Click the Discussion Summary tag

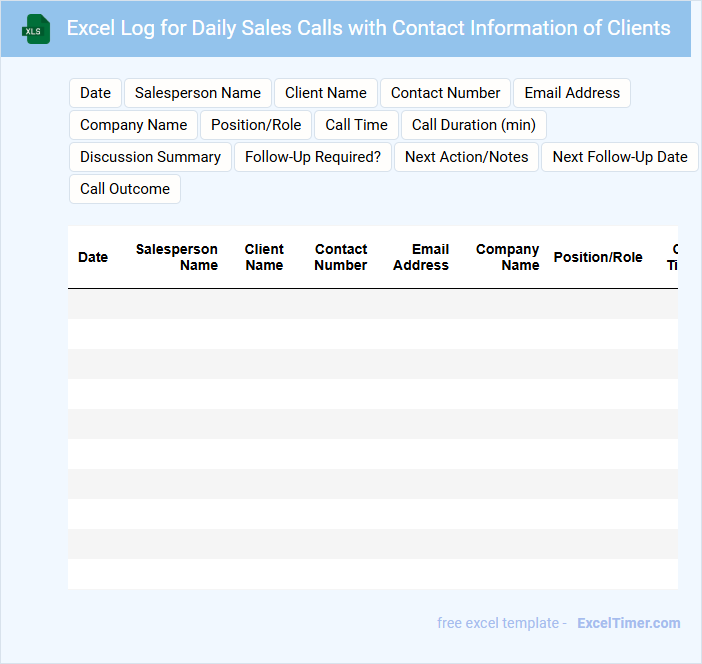click(150, 157)
